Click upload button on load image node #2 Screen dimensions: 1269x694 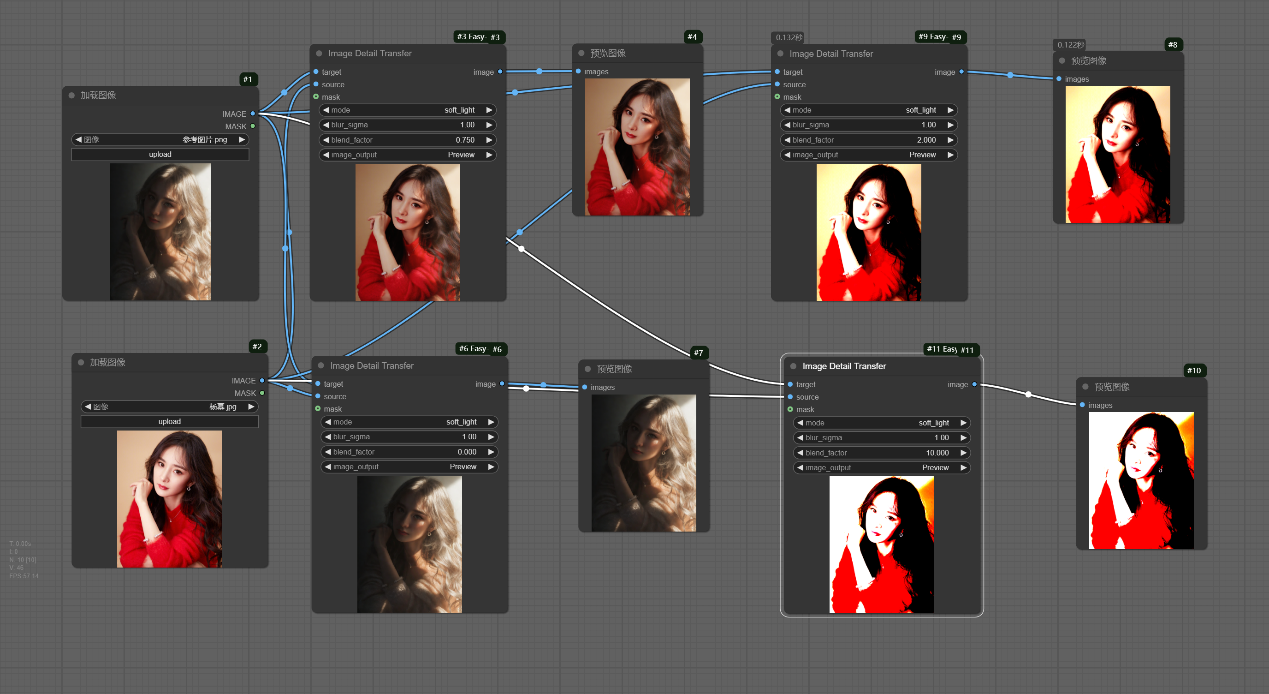[x=169, y=422]
